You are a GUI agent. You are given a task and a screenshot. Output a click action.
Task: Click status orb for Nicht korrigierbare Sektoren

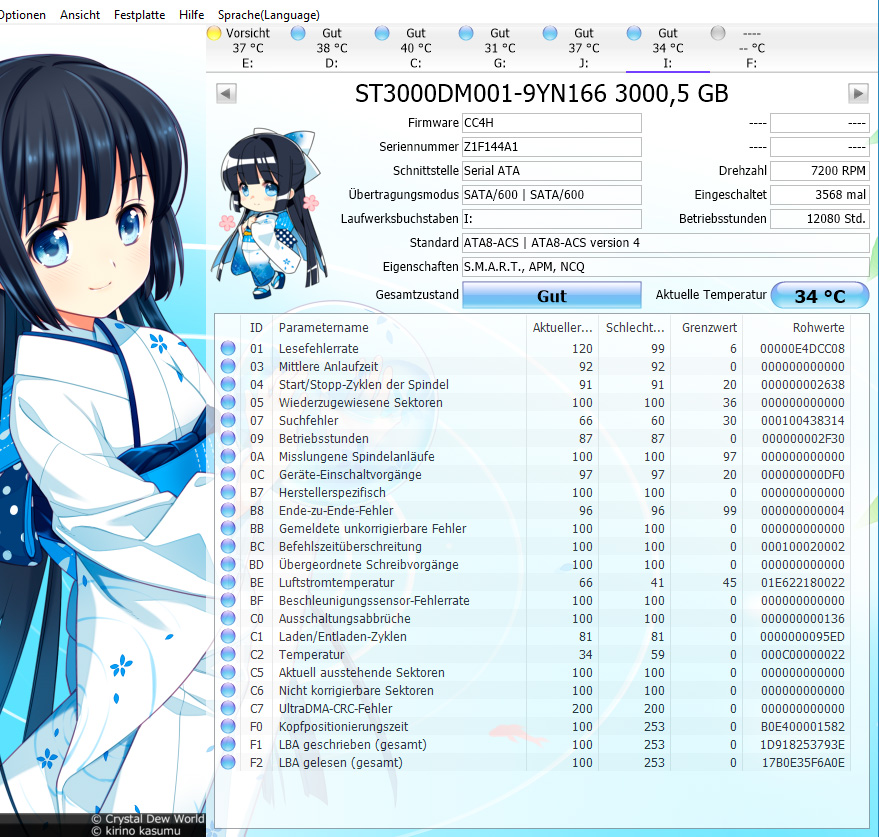228,690
